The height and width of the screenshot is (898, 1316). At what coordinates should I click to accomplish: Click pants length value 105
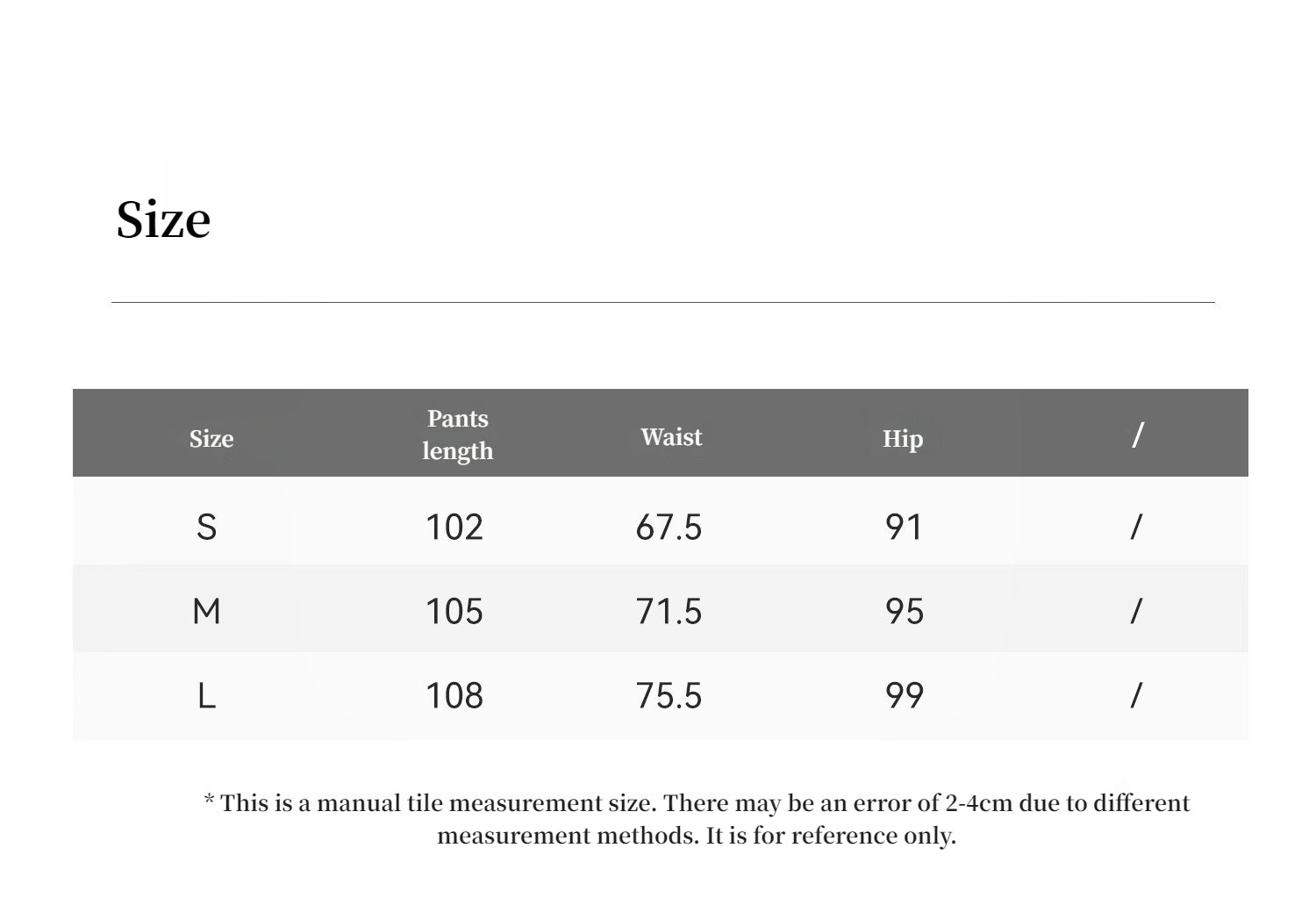[454, 611]
